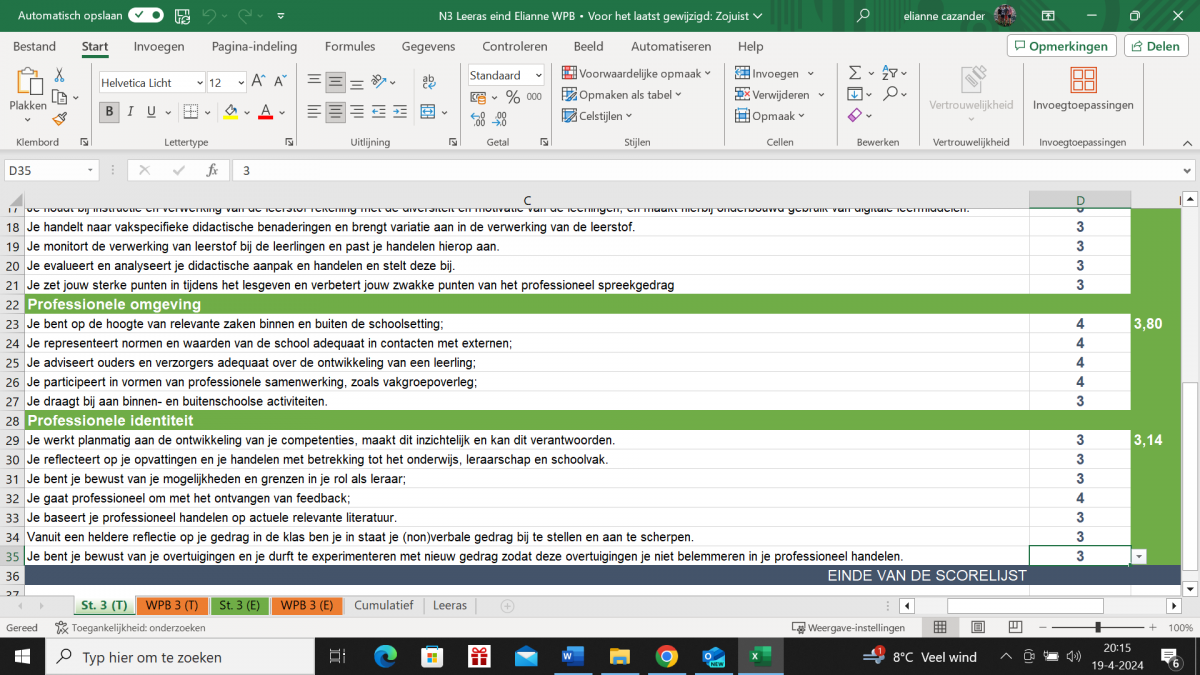Click the wrap text icon
1200x675 pixels.
click(x=429, y=82)
